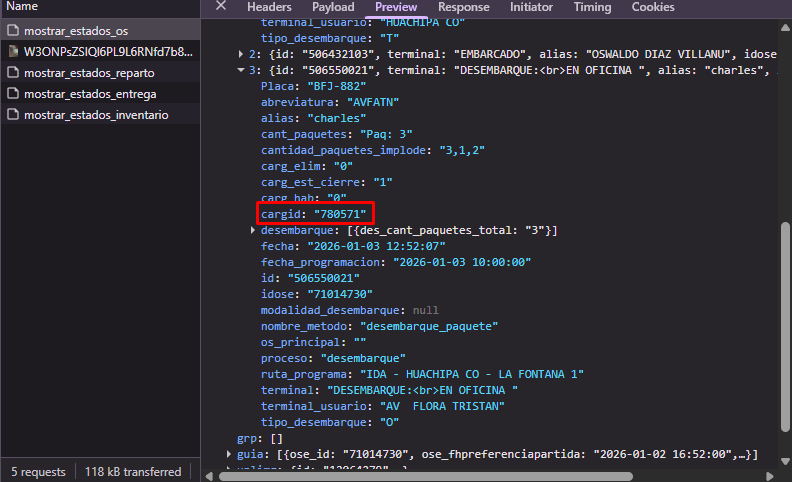Screen dimensions: 792x482
Task: Open the Response tab
Action: click(x=464, y=8)
